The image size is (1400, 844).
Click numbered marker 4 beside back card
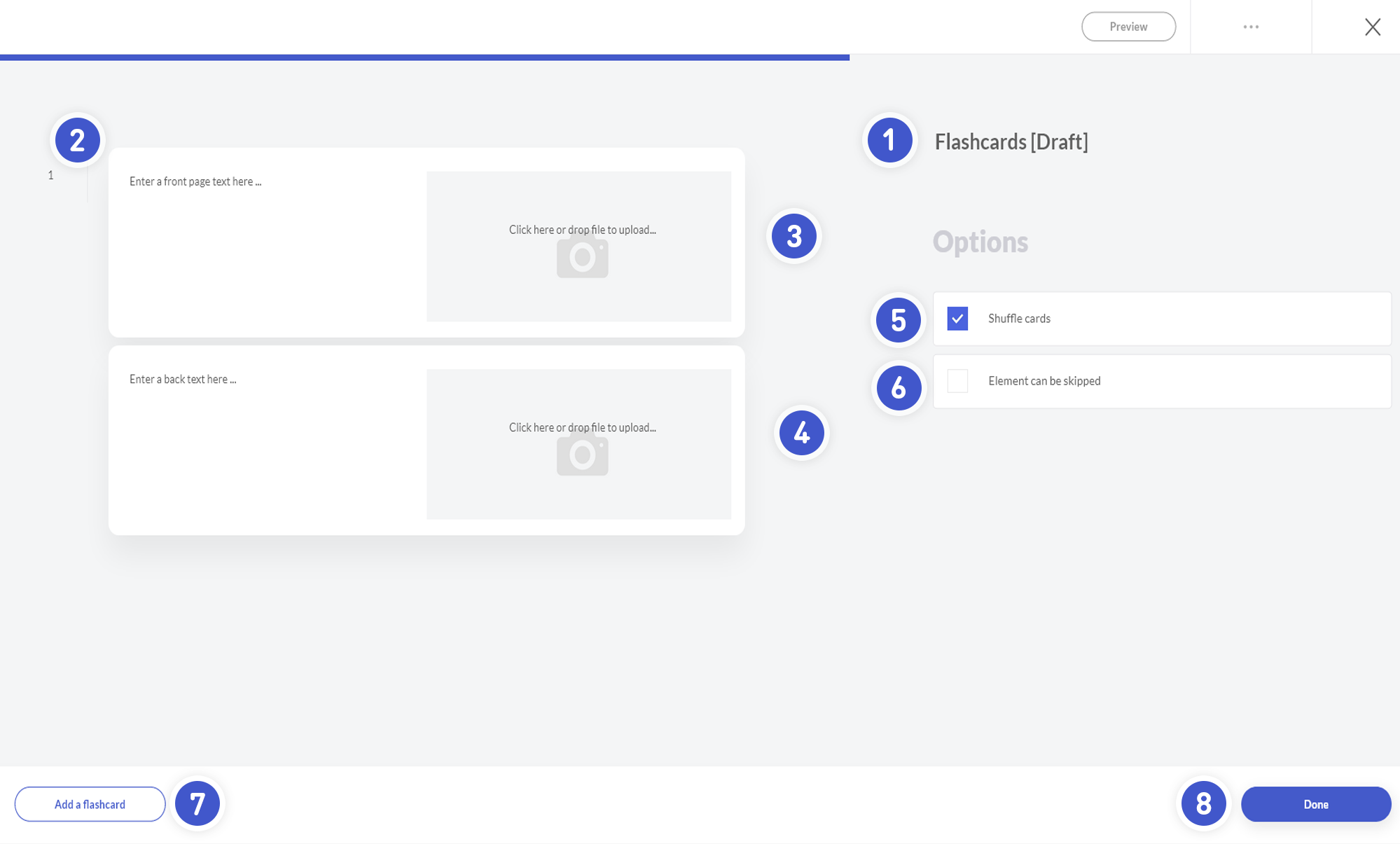click(801, 433)
